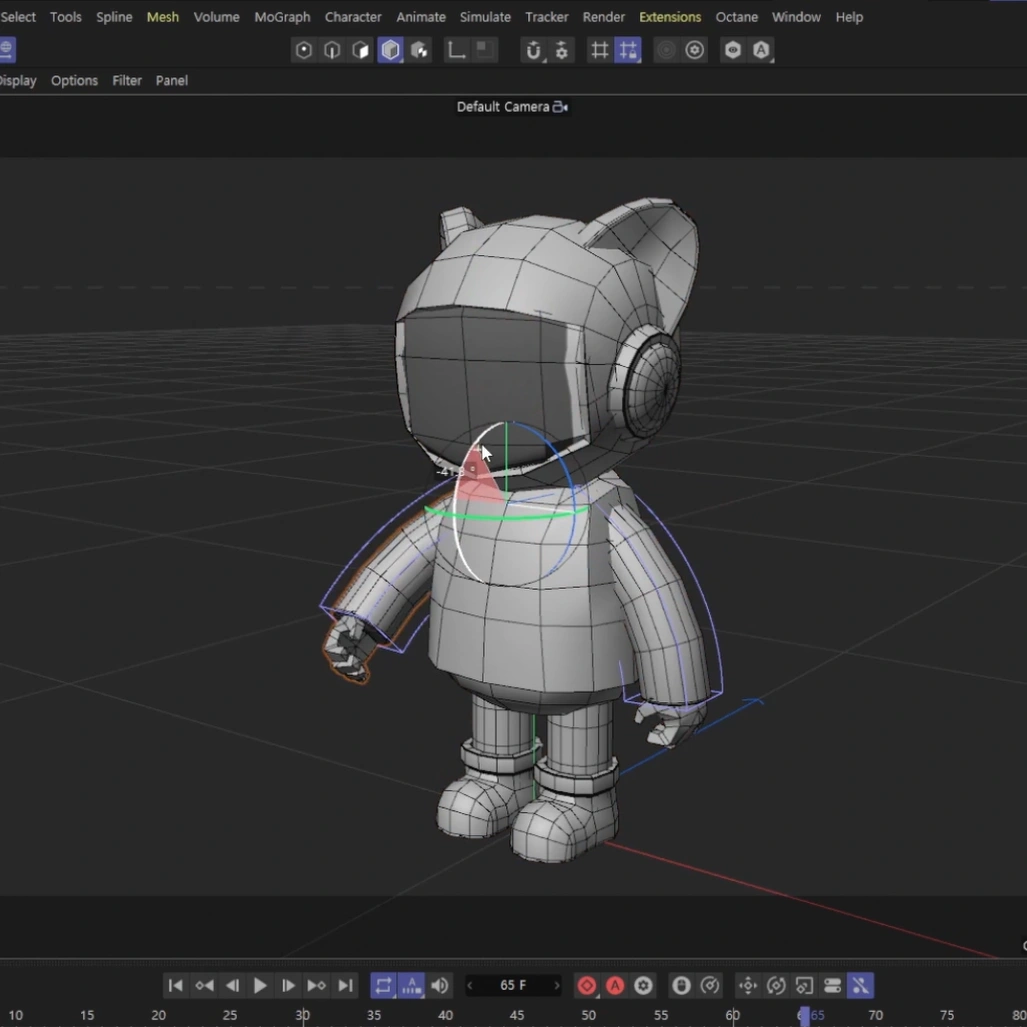Viewport: 1027px width, 1027px height.
Task: Toggle the viewport solo eye hexagon icon
Action: click(733, 50)
